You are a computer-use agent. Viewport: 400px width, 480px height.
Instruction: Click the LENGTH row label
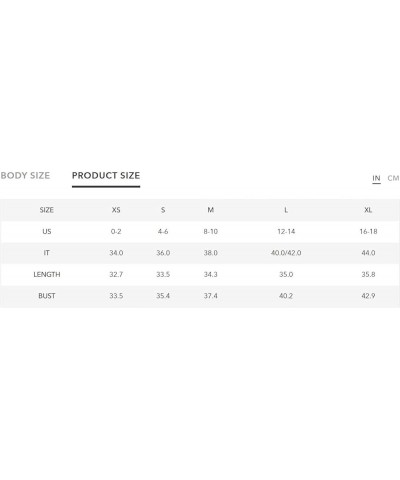(x=47, y=274)
